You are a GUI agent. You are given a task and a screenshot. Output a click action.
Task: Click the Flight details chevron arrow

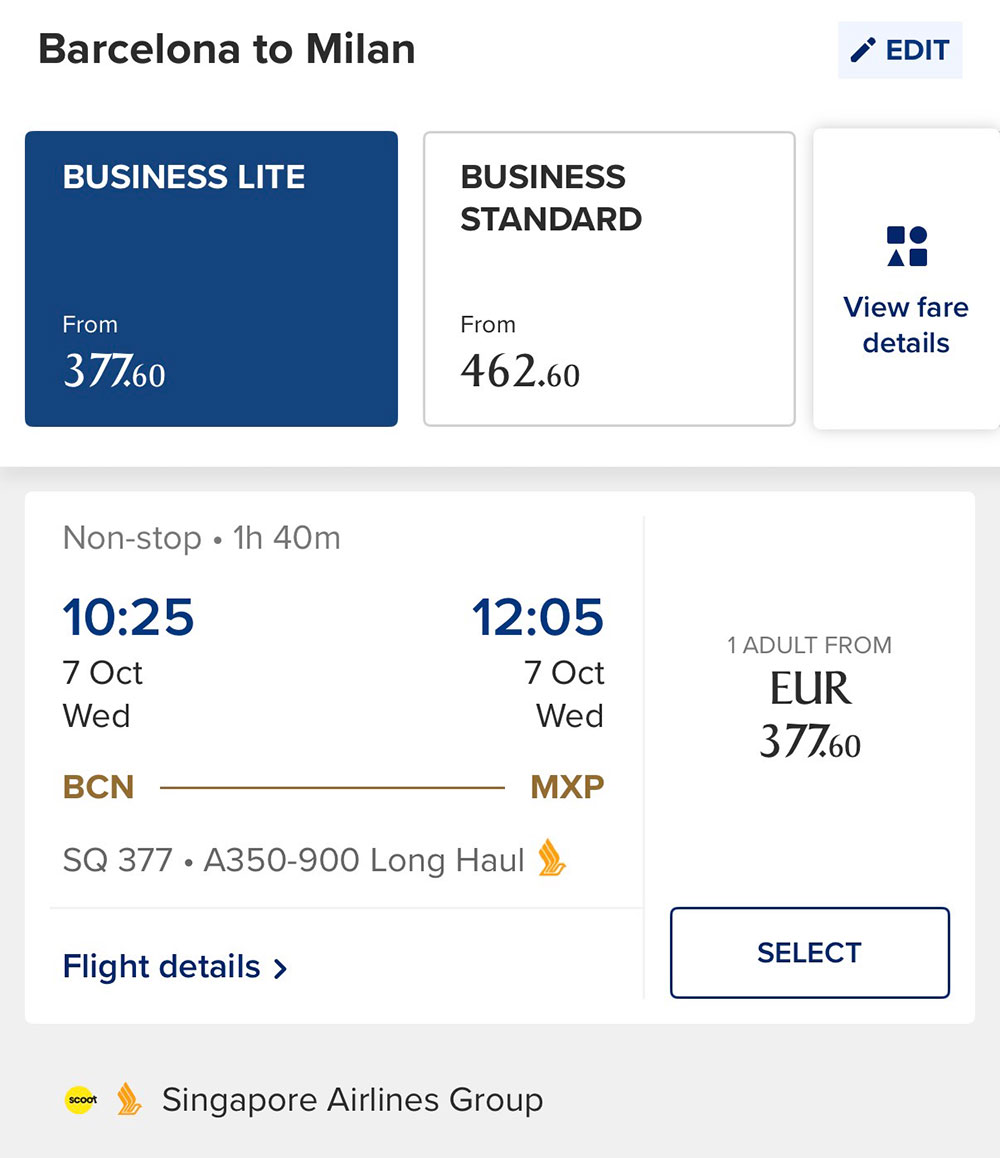tap(281, 968)
